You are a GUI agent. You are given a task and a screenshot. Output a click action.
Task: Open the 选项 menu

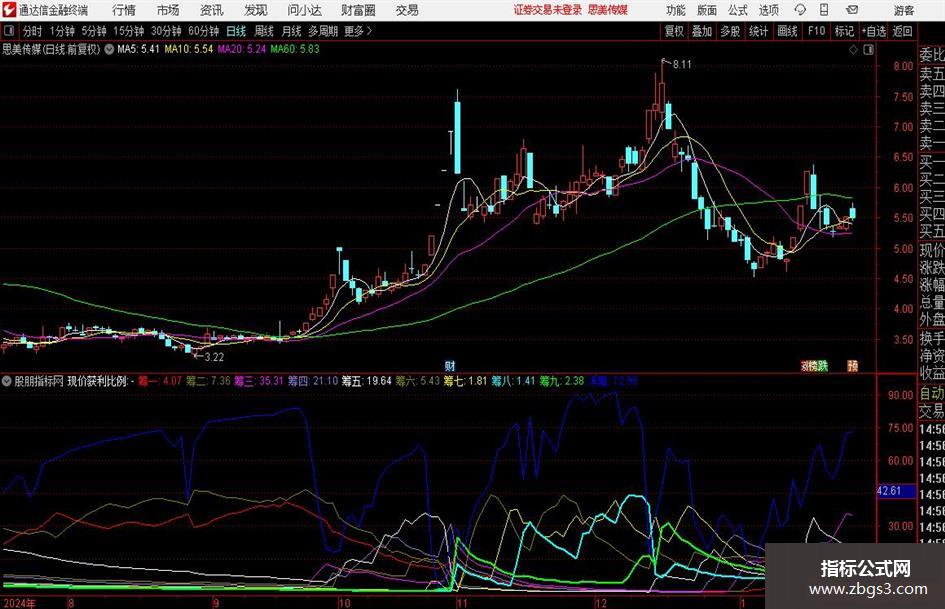point(768,10)
